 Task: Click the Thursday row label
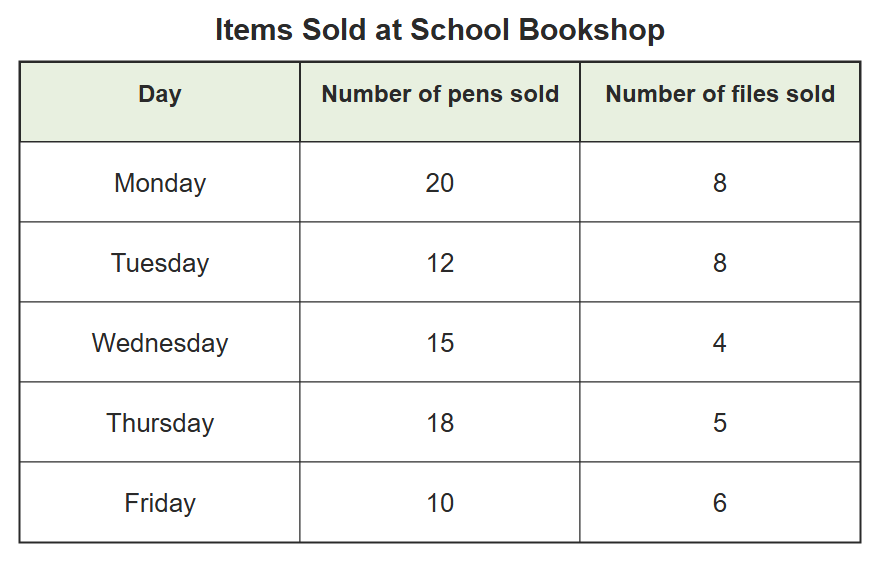pyautogui.click(x=160, y=423)
